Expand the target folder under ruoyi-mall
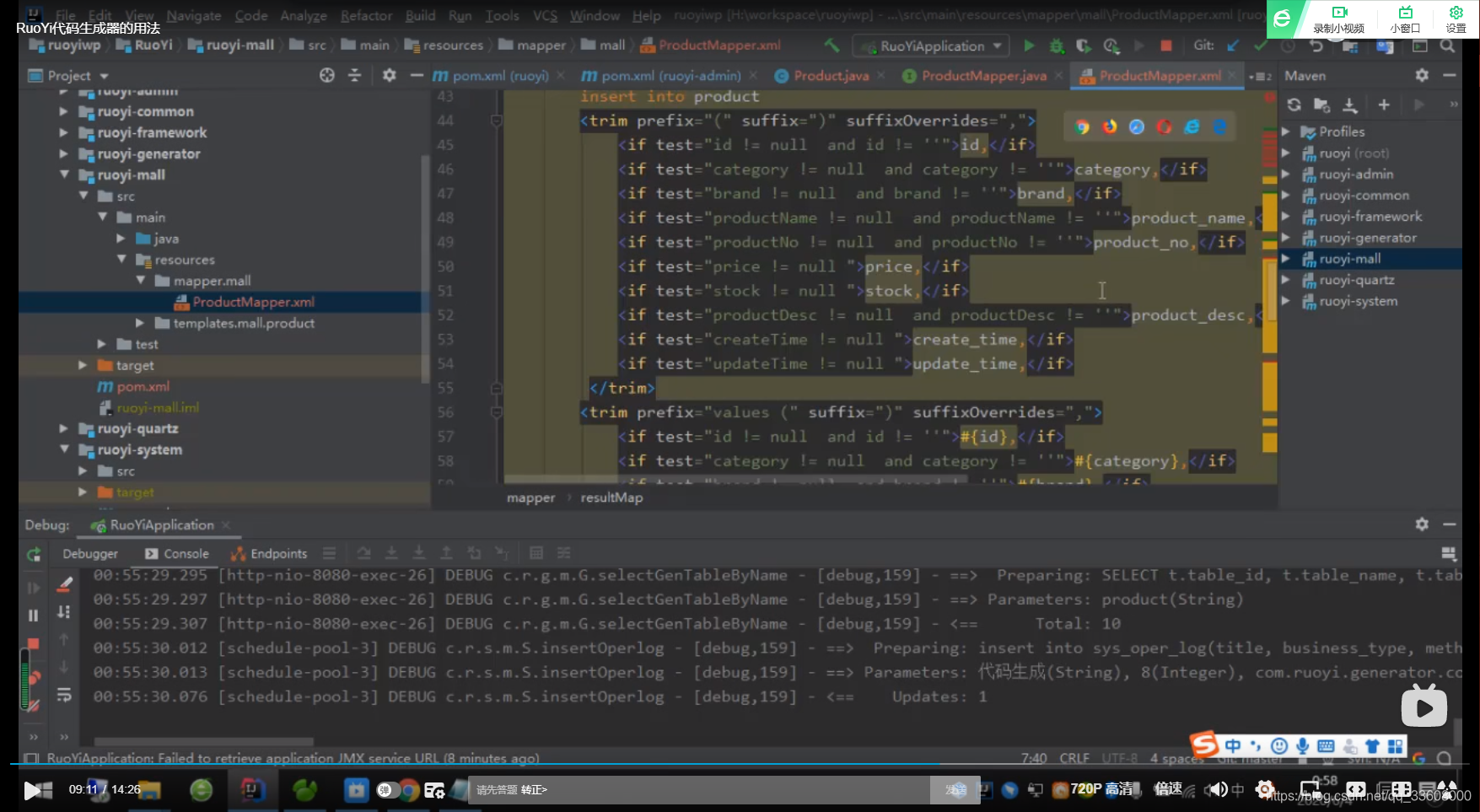This screenshot has width=1480, height=812. [83, 365]
